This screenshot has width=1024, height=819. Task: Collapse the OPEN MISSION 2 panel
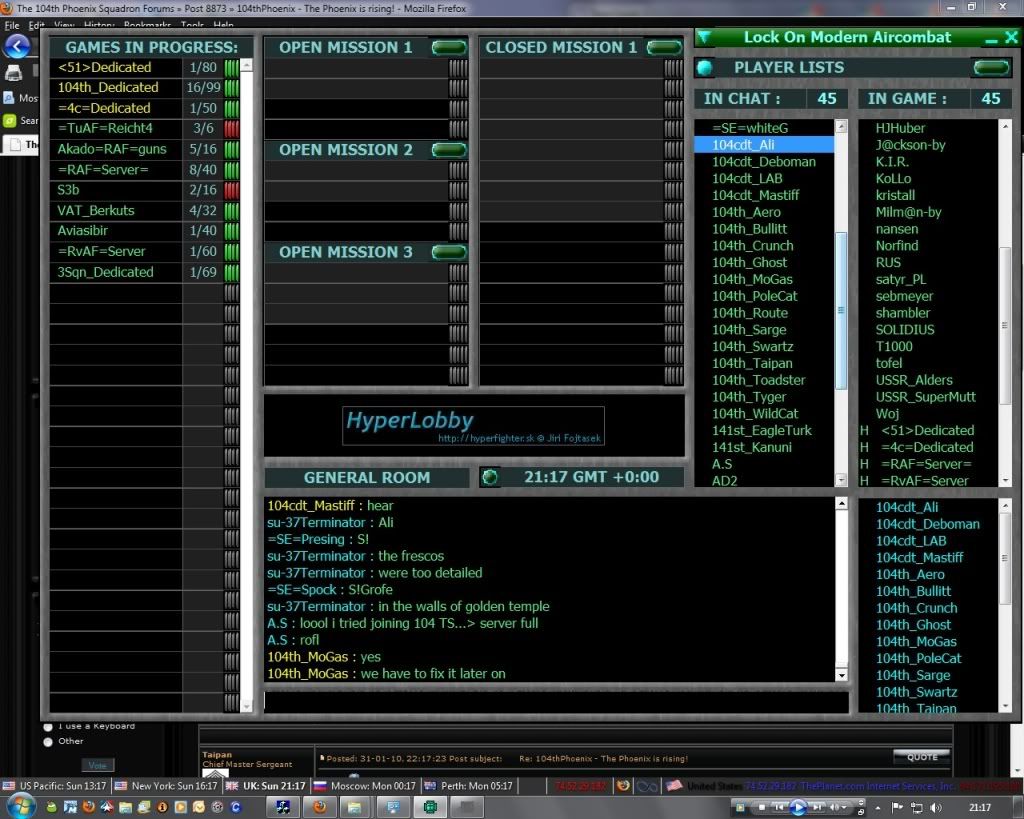pyautogui.click(x=448, y=149)
